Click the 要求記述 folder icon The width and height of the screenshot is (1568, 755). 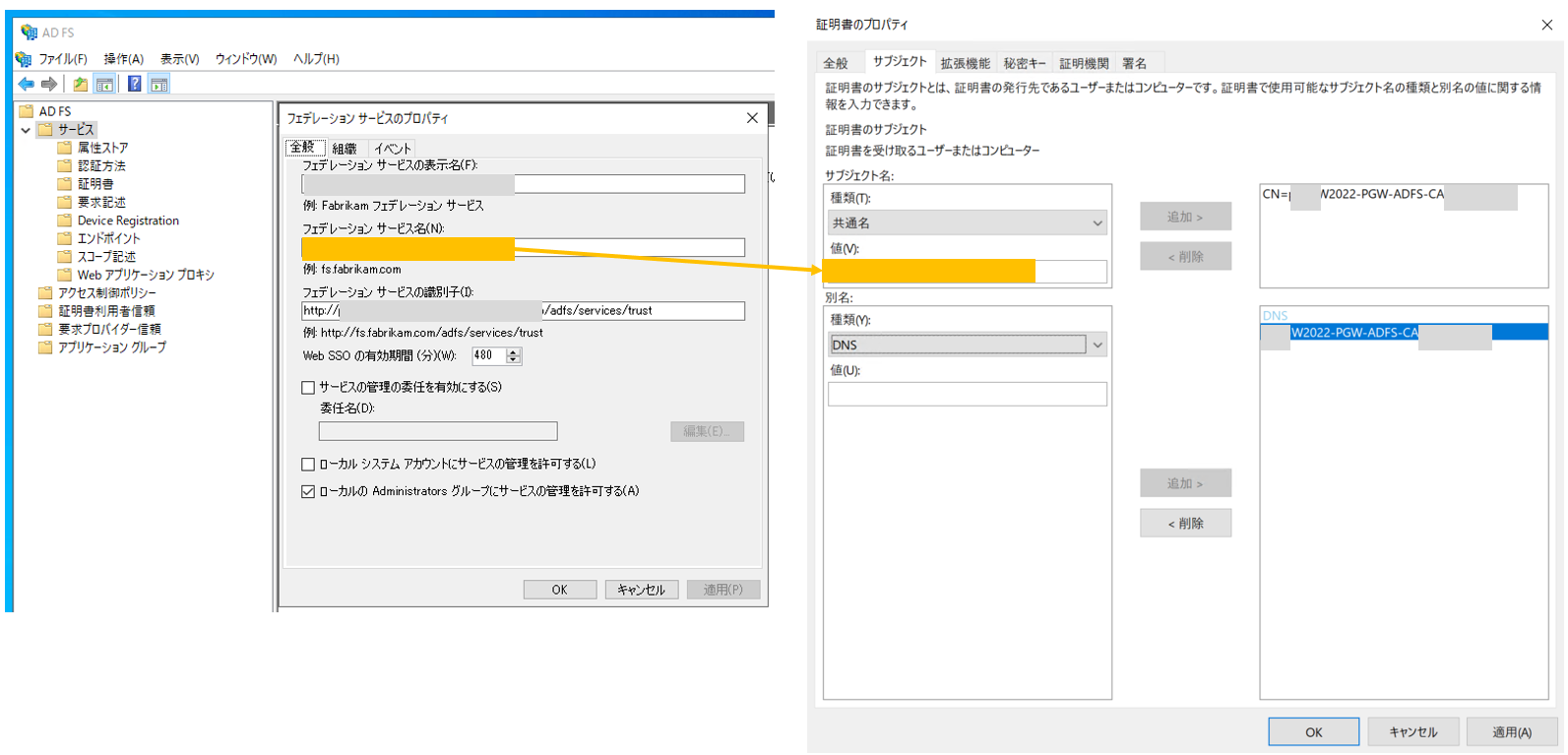tap(65, 202)
